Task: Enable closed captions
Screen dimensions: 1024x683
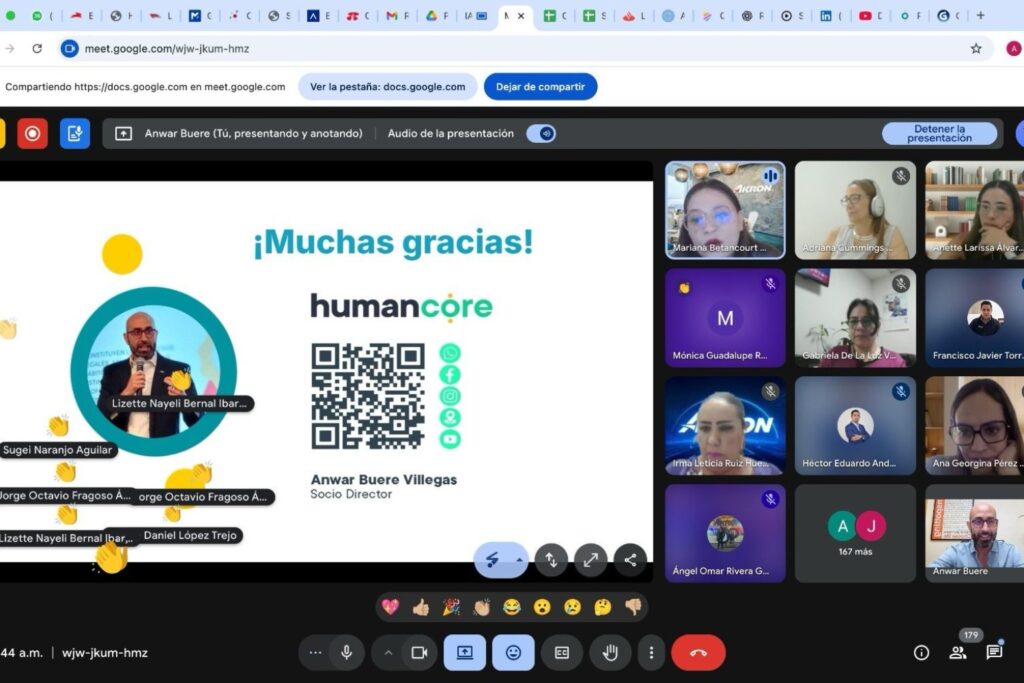Action: (x=561, y=652)
